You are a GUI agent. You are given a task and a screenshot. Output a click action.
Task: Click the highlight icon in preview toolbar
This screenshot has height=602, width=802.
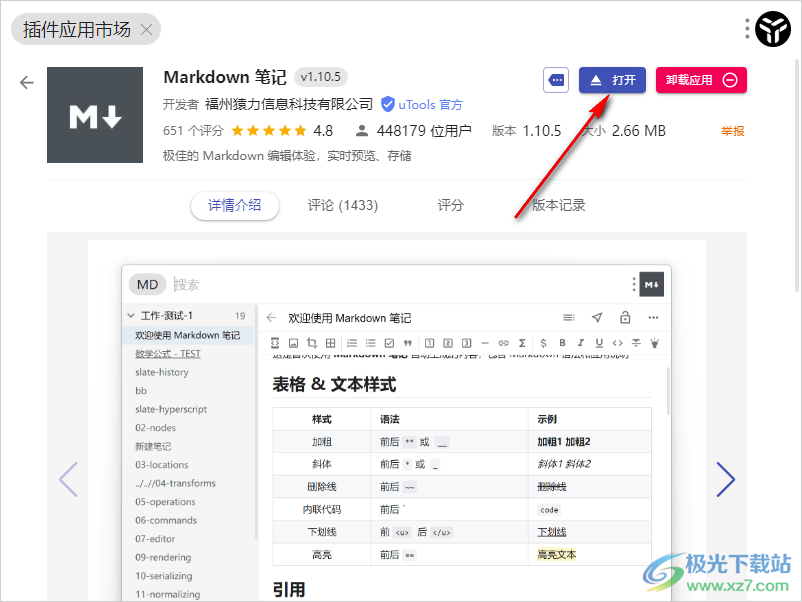click(655, 343)
